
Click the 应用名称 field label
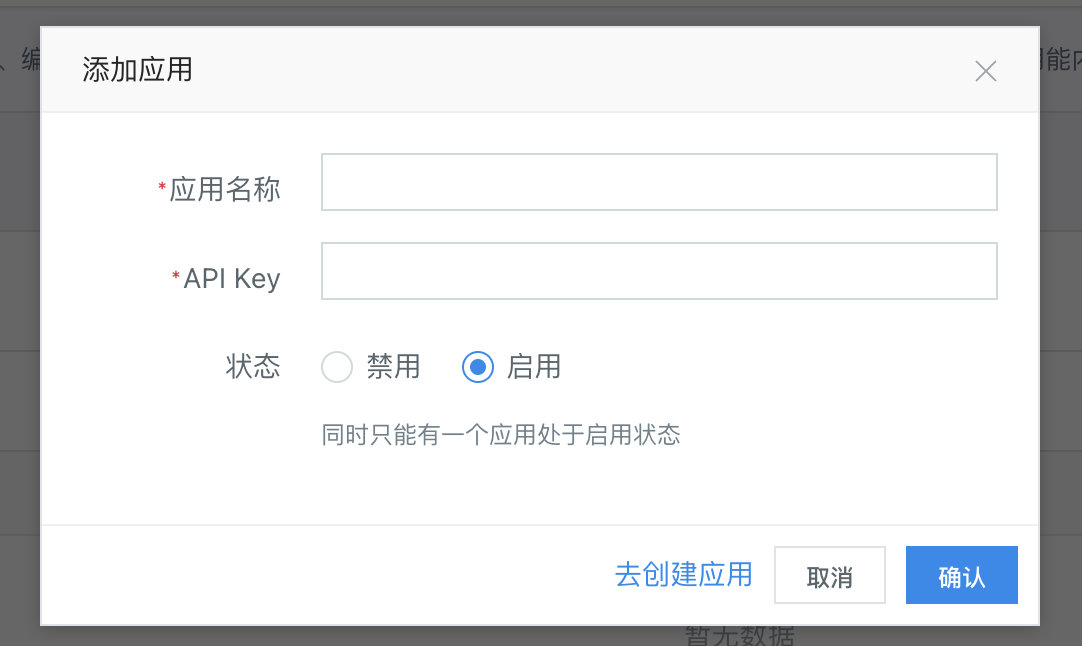pos(225,189)
